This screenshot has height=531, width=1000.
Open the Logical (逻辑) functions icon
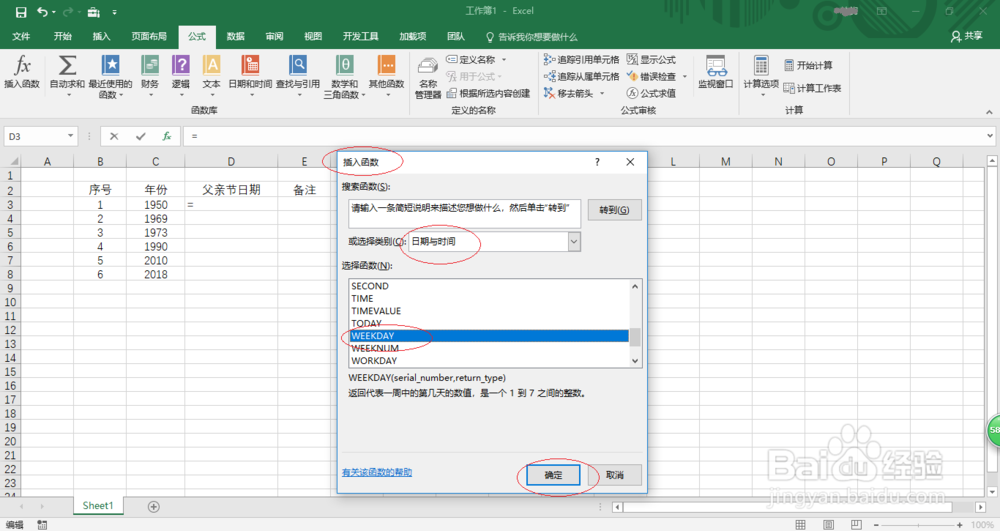click(180, 75)
